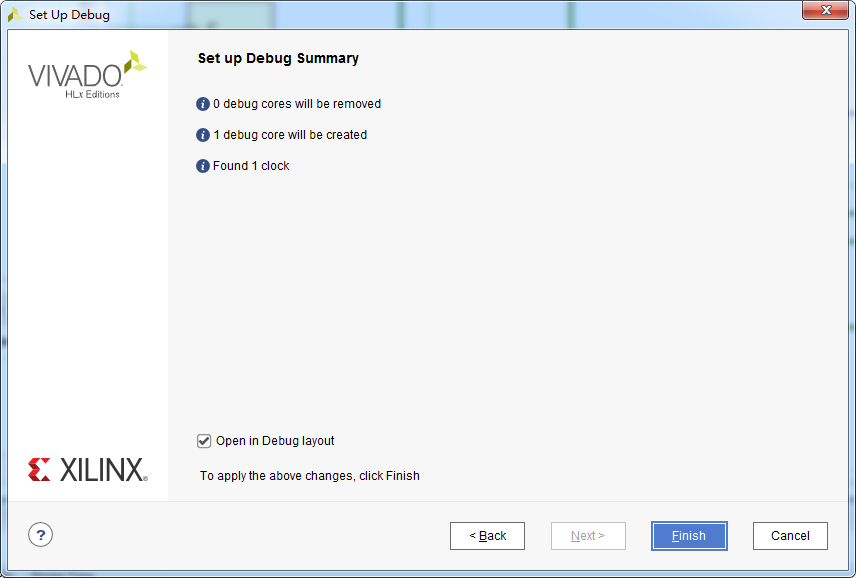
Task: Go back with the Back button
Action: point(487,536)
